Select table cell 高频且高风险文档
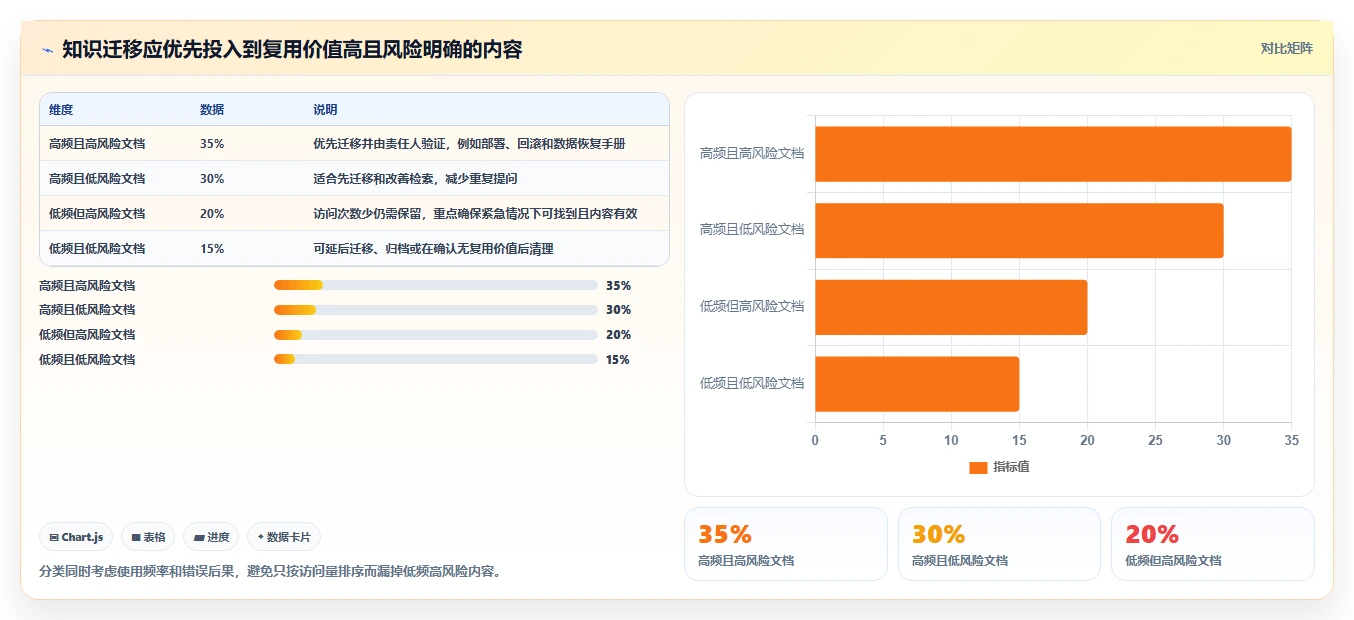Image resolution: width=1354 pixels, height=620 pixels. pyautogui.click(x=97, y=144)
